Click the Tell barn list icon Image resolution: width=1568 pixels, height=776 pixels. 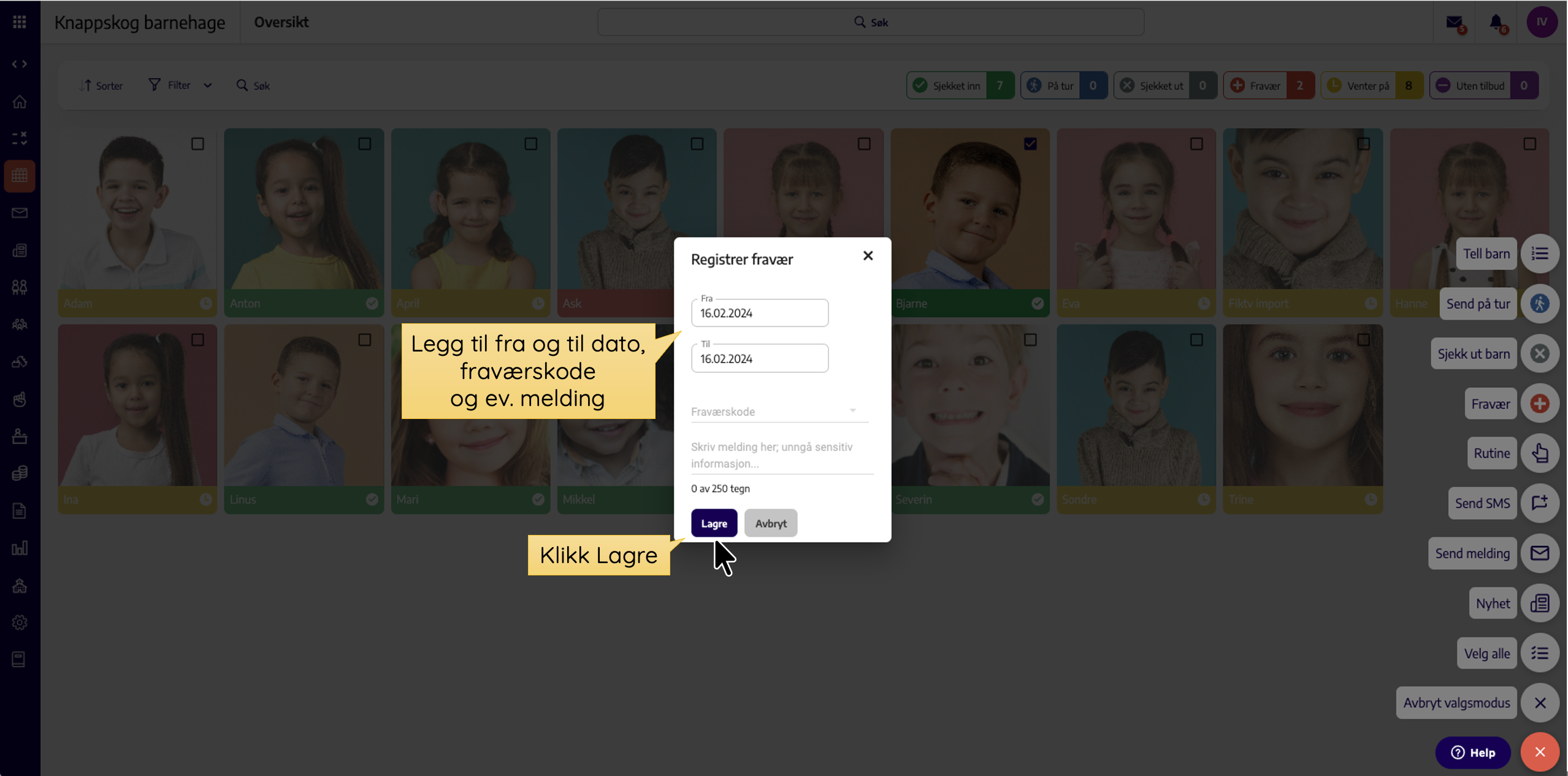point(1540,253)
